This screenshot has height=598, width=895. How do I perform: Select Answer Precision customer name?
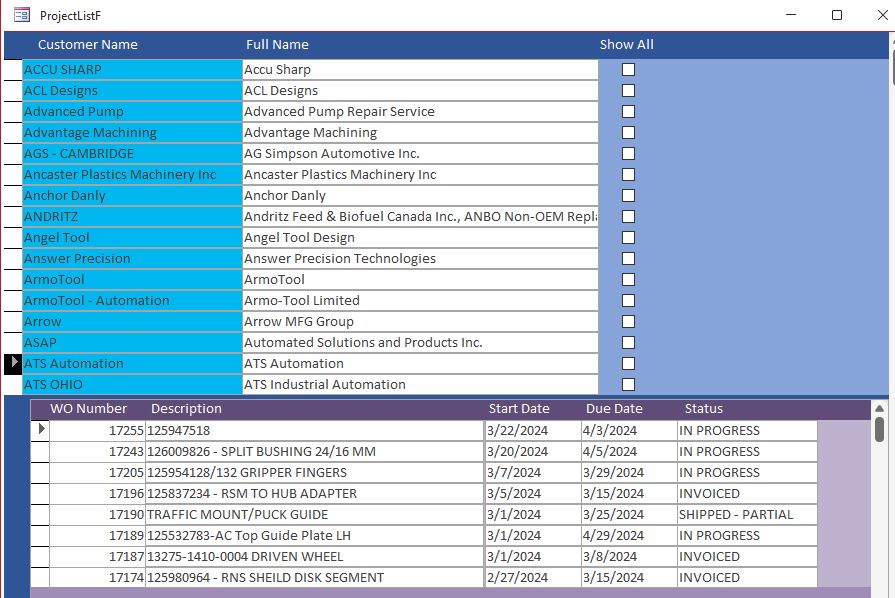click(x=132, y=258)
